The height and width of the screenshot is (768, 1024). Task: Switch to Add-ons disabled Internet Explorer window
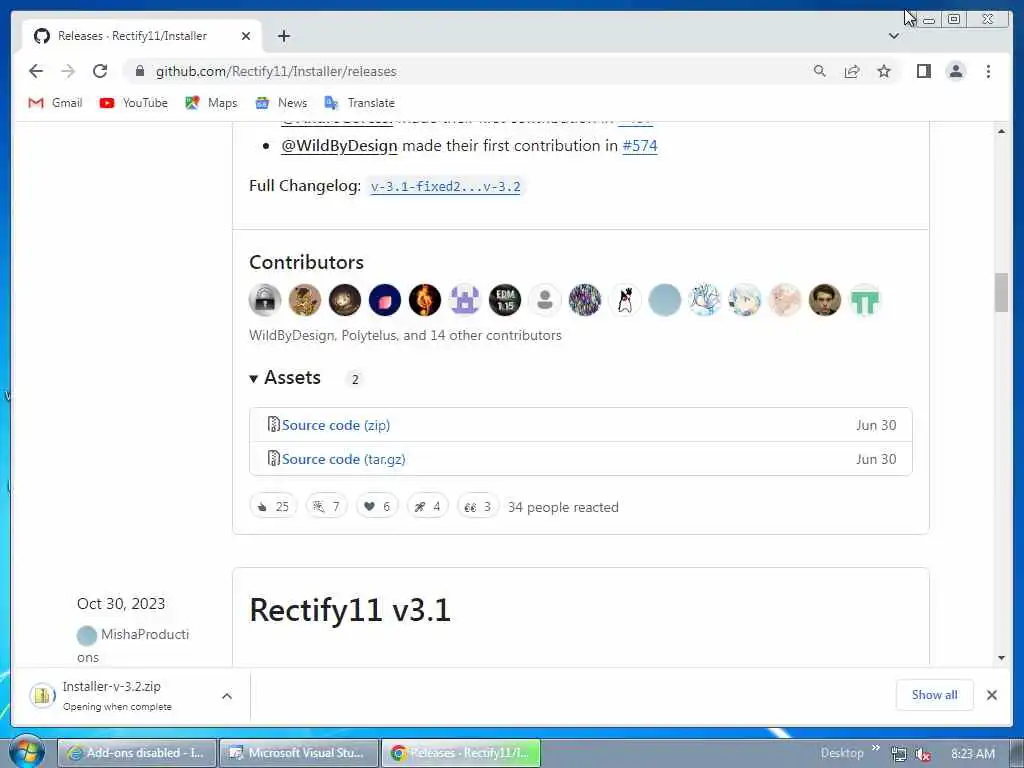(x=137, y=753)
